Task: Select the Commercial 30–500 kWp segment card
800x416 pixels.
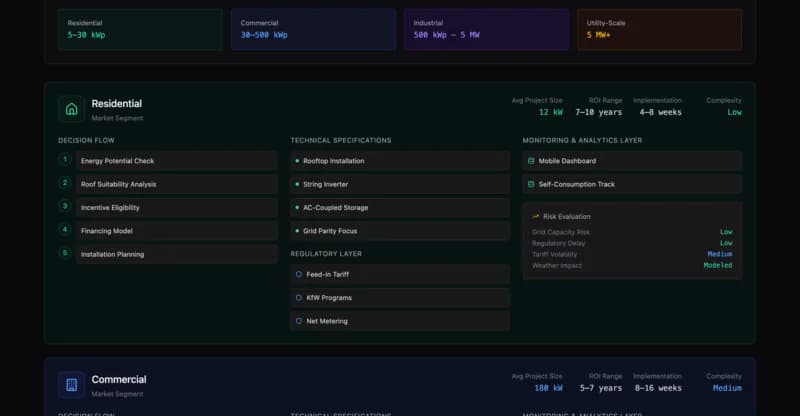Action: [312, 29]
